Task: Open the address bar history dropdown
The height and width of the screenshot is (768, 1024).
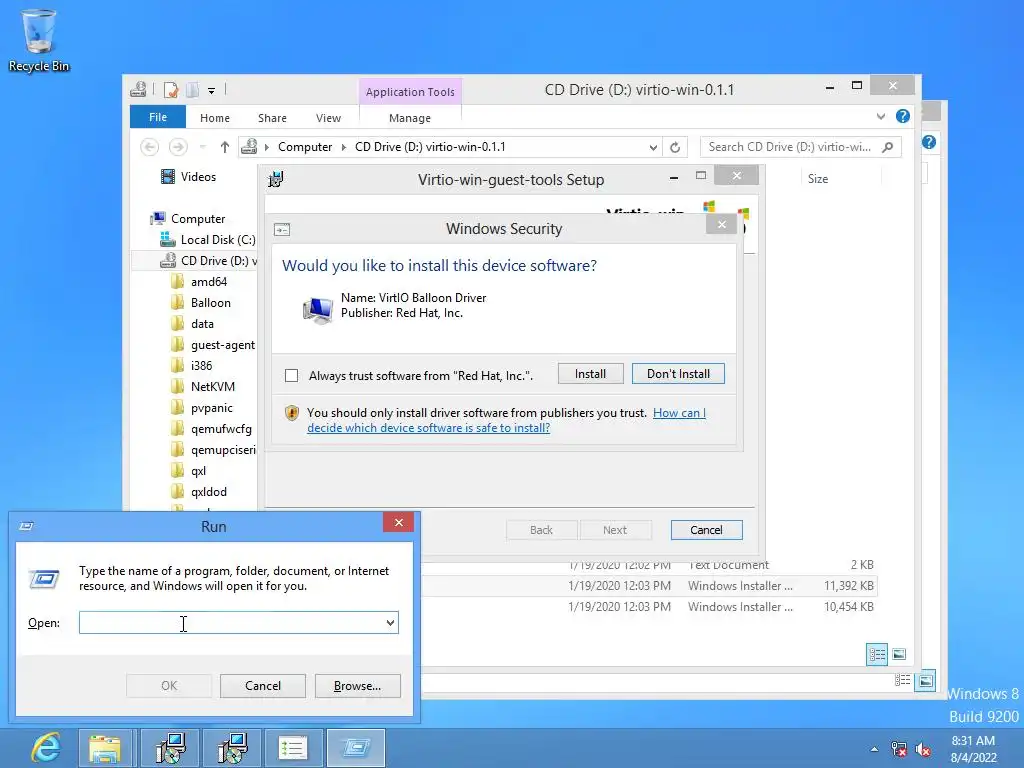Action: [653, 148]
